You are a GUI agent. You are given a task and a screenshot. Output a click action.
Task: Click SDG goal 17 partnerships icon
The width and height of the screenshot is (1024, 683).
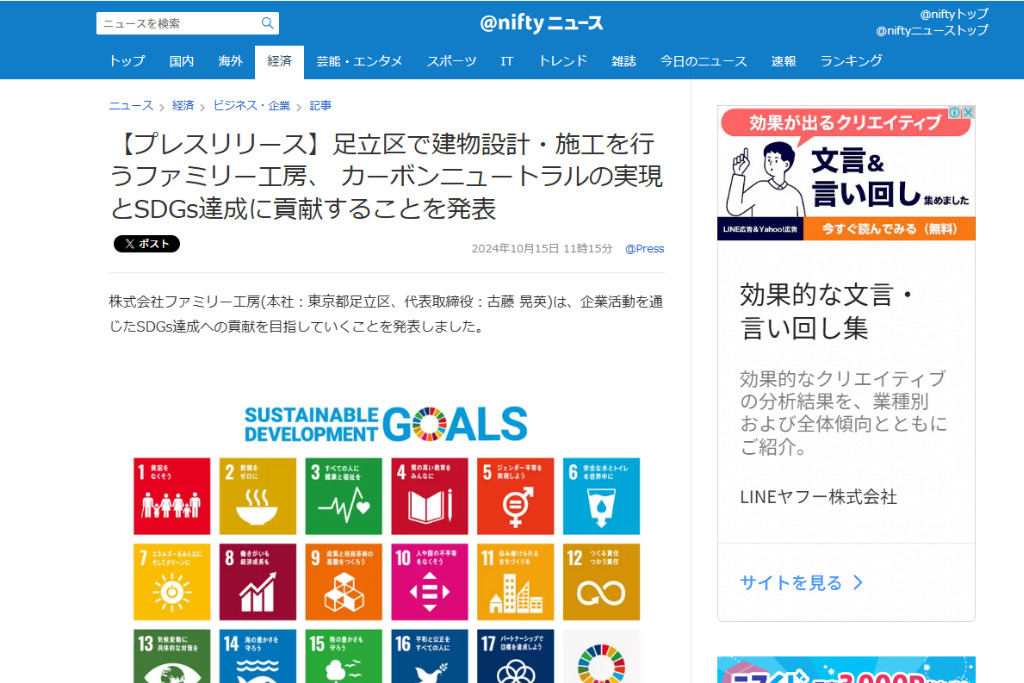coord(515,656)
